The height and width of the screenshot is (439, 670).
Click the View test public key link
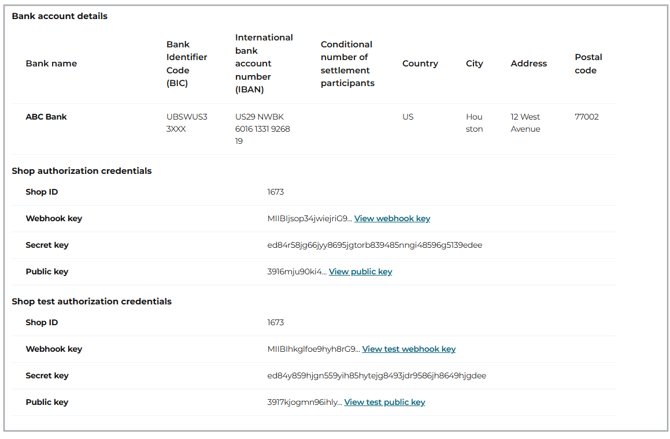coord(384,402)
